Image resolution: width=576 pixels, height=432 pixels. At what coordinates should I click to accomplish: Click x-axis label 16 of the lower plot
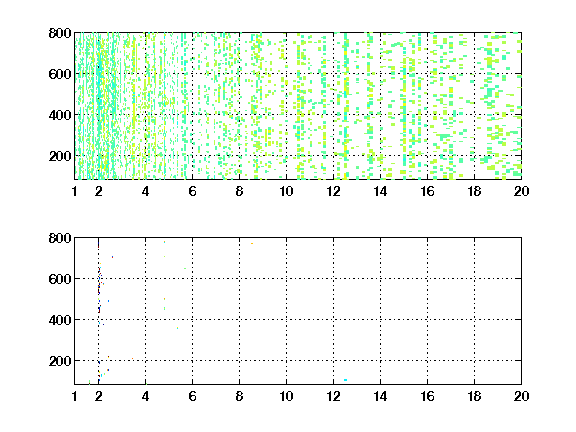coord(427,396)
